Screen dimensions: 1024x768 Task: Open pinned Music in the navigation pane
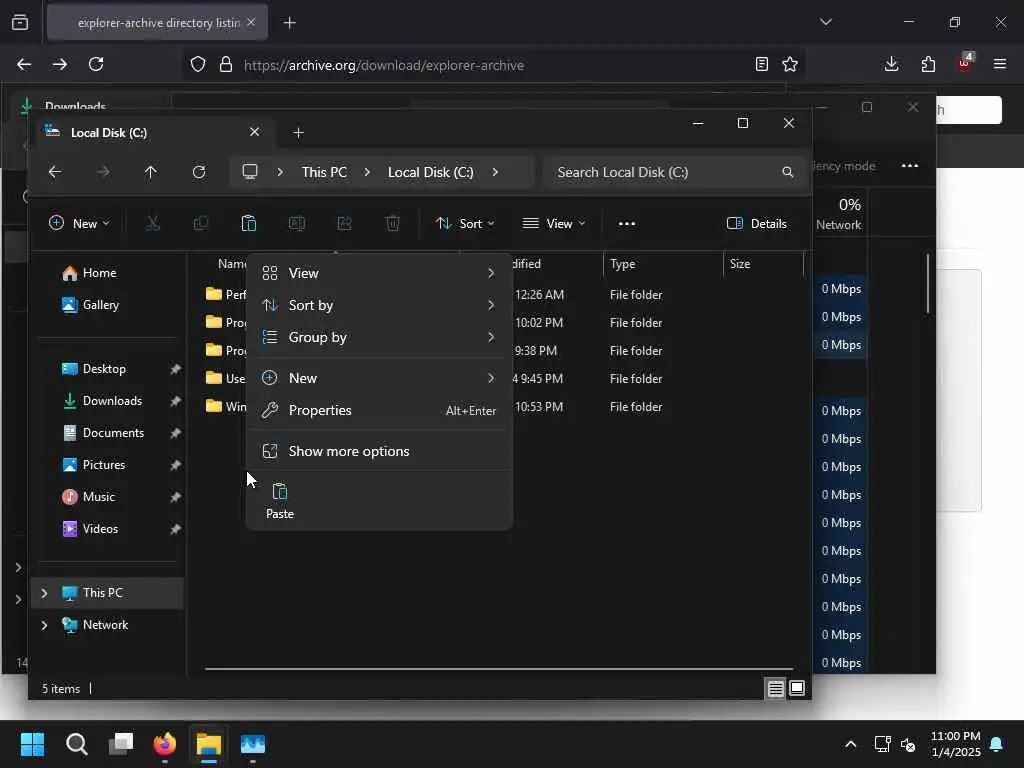click(x=108, y=497)
